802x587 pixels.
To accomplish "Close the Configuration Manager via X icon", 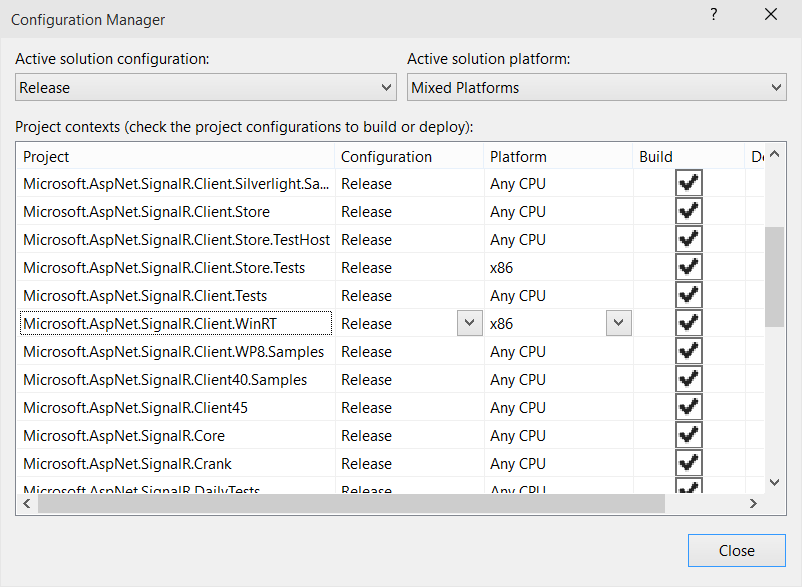I will tap(771, 14).
